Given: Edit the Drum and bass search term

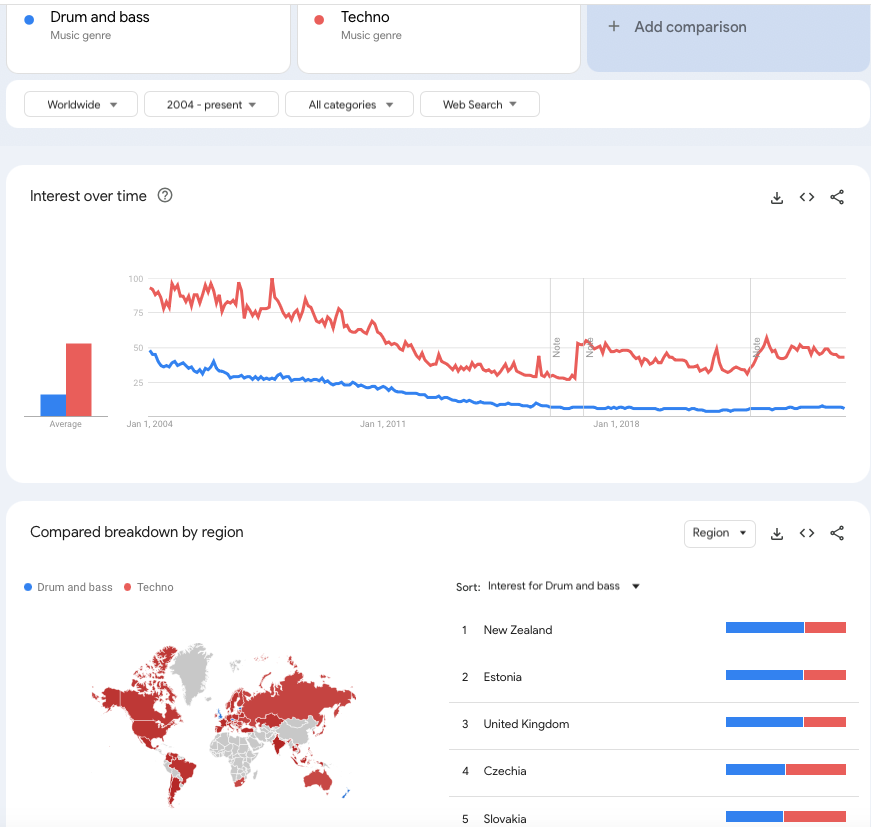Looking at the screenshot, I should tap(100, 18).
